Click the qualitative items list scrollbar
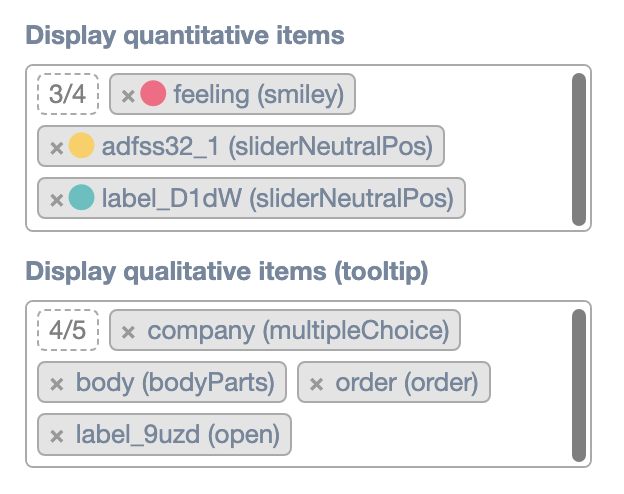 coord(578,384)
